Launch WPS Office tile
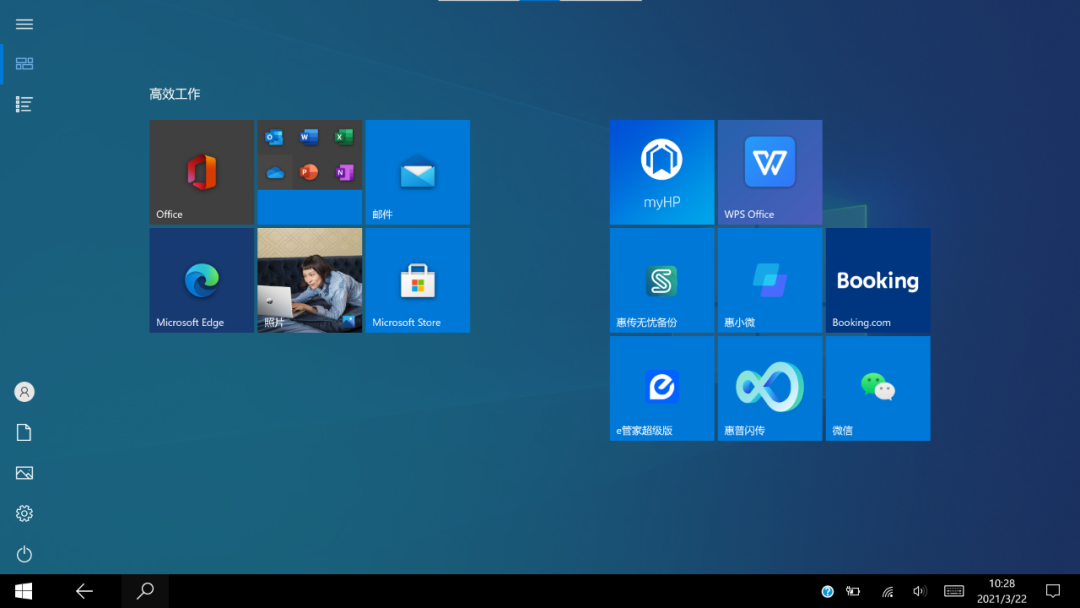The height and width of the screenshot is (608, 1080). click(770, 172)
